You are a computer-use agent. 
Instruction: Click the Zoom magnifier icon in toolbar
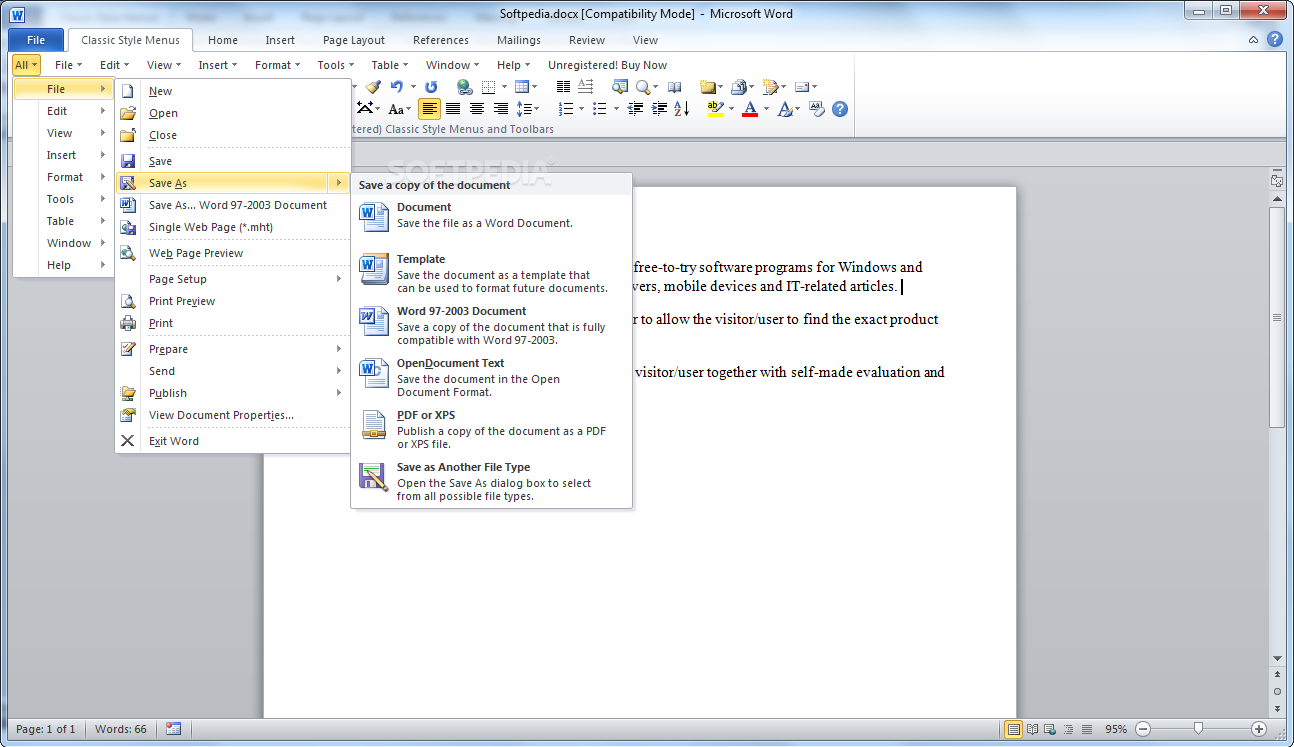[x=641, y=87]
